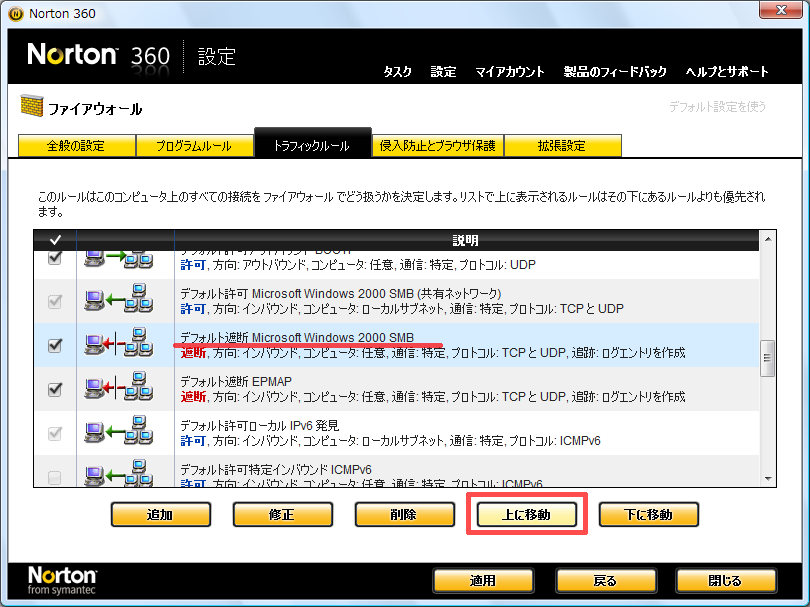Toggle the select-all checkbox in list header
Image resolution: width=810 pixels, height=607 pixels.
pyautogui.click(x=55, y=241)
